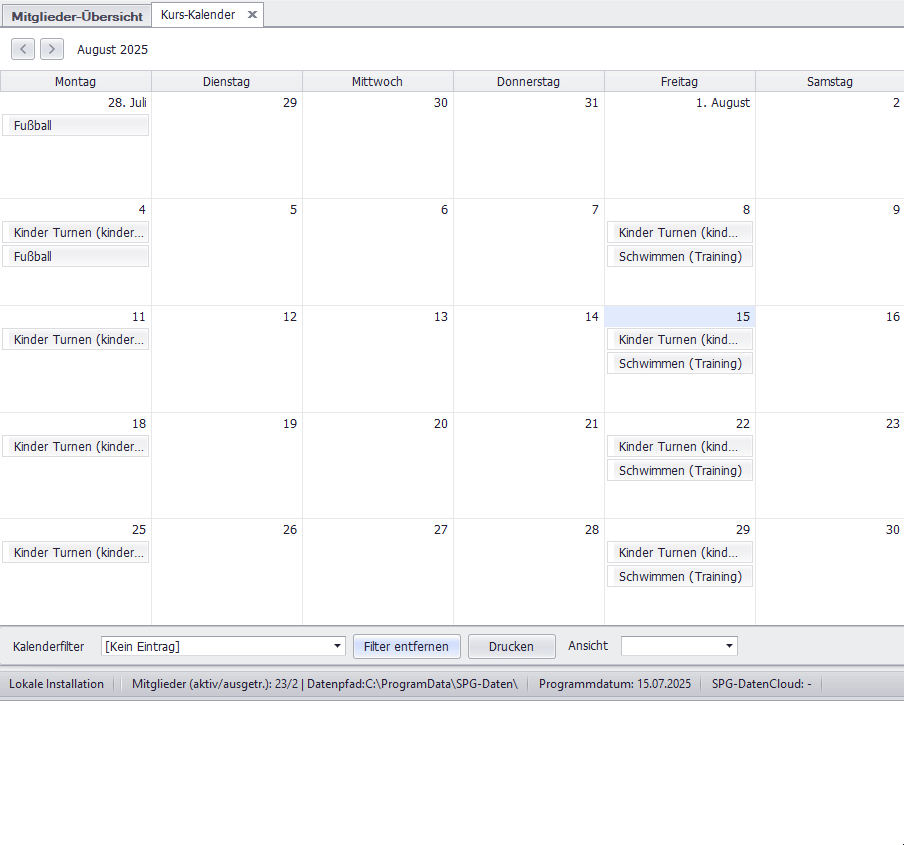Open Kinder Turnen event on August 4
904x845 pixels.
tap(75, 233)
